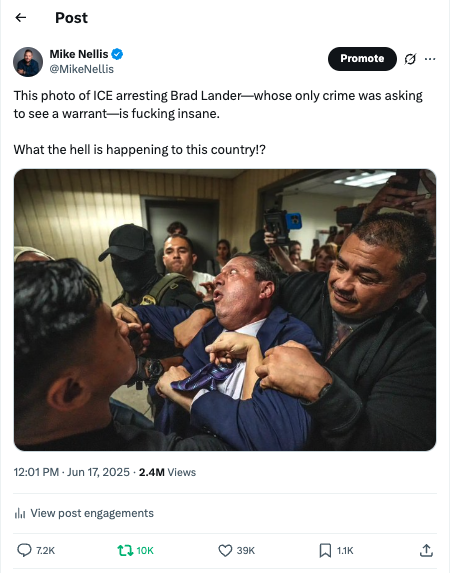Bookmark the post with bookmark icon

tap(325, 550)
